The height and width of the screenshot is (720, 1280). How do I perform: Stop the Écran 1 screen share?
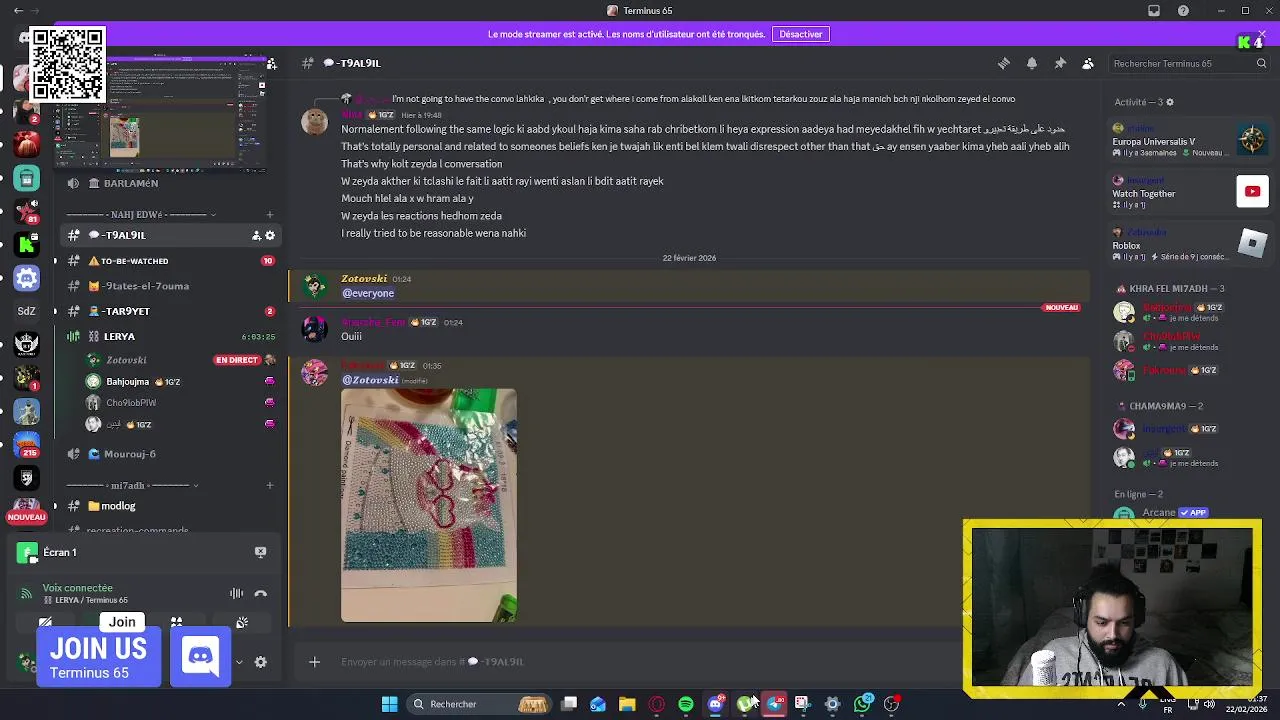(x=260, y=552)
